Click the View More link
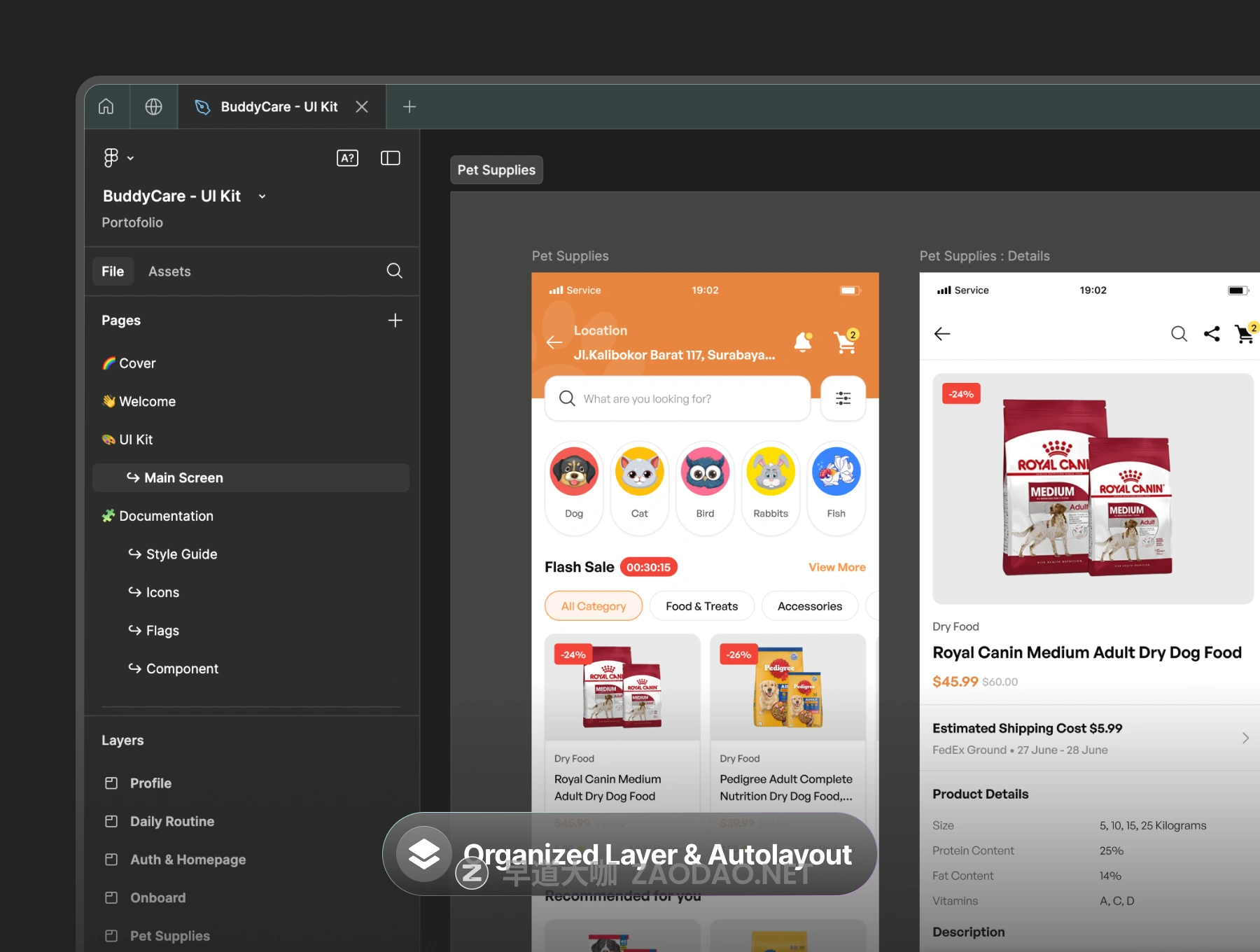 tap(836, 567)
